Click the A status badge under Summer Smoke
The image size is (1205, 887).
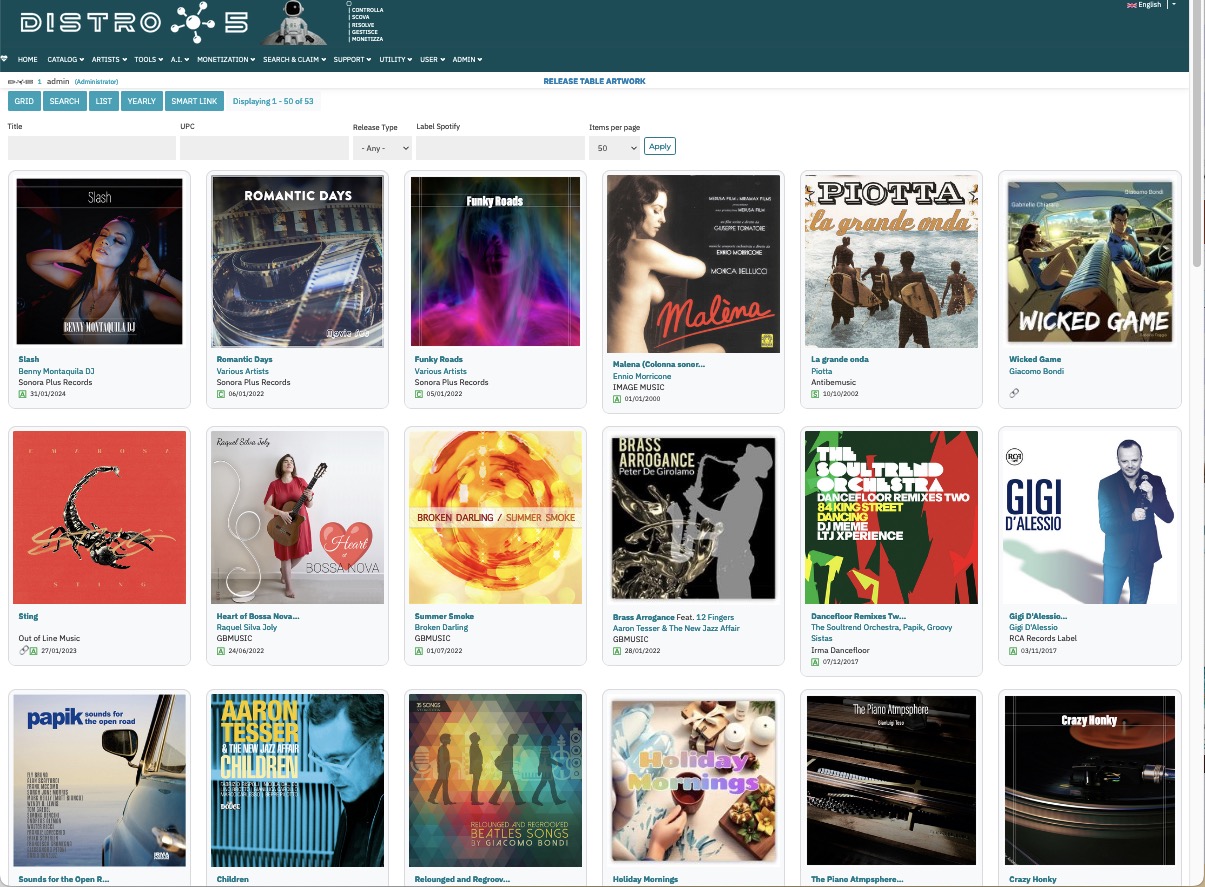419,651
